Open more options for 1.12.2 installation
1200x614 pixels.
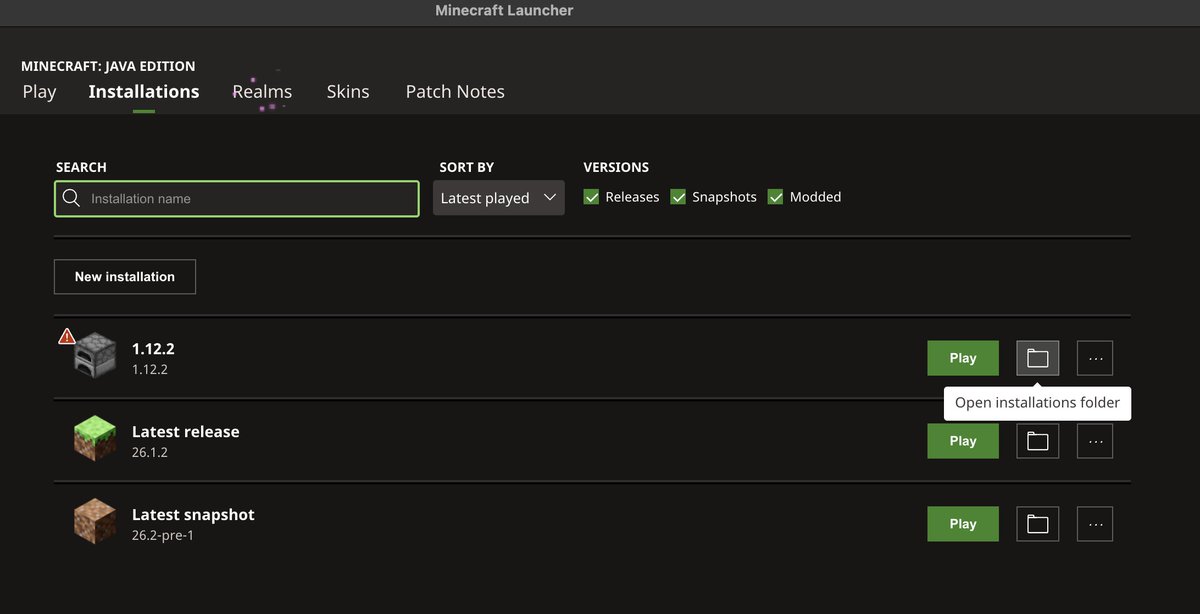click(1095, 358)
